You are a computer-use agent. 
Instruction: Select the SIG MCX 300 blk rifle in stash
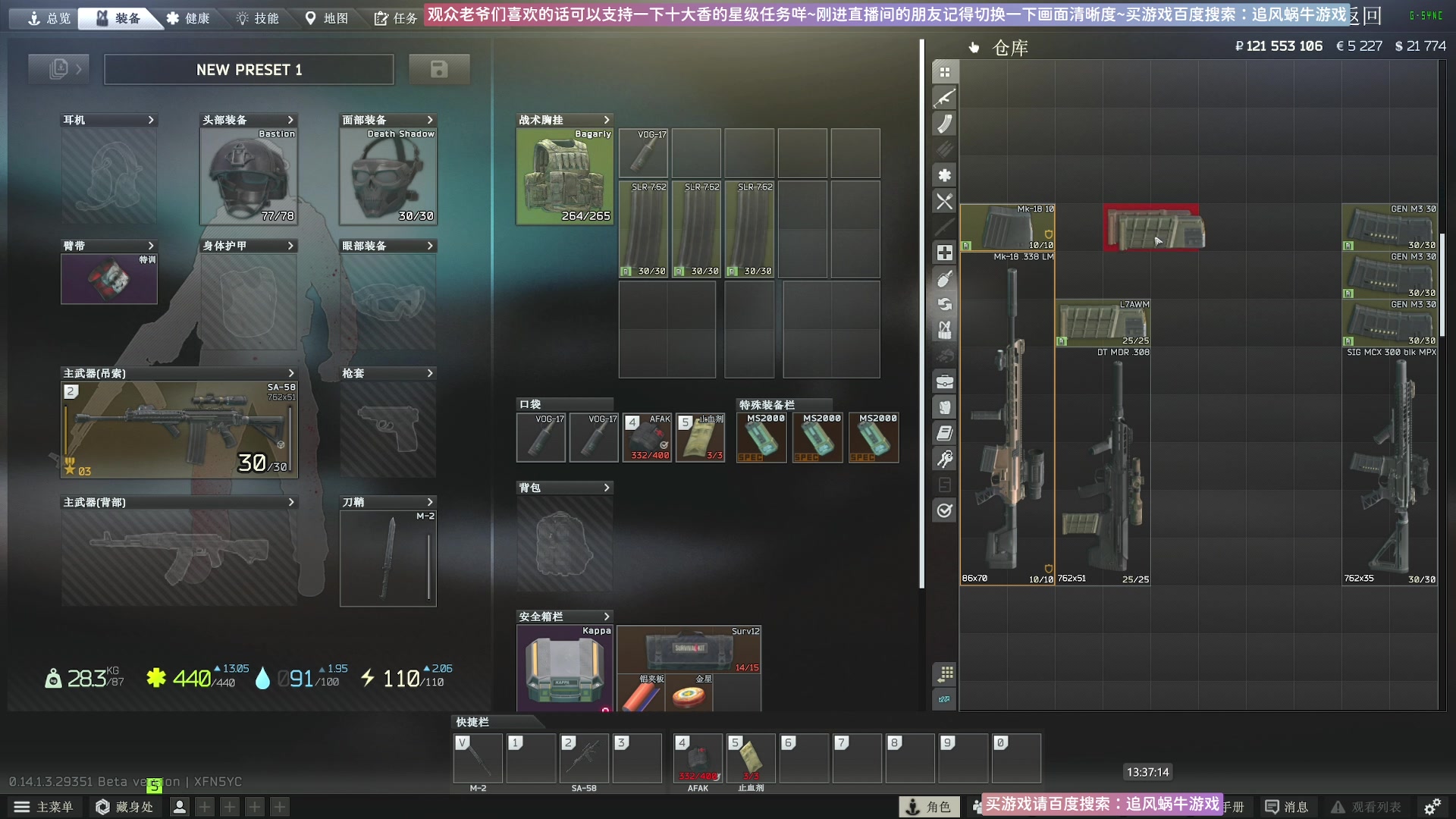coord(1390,466)
